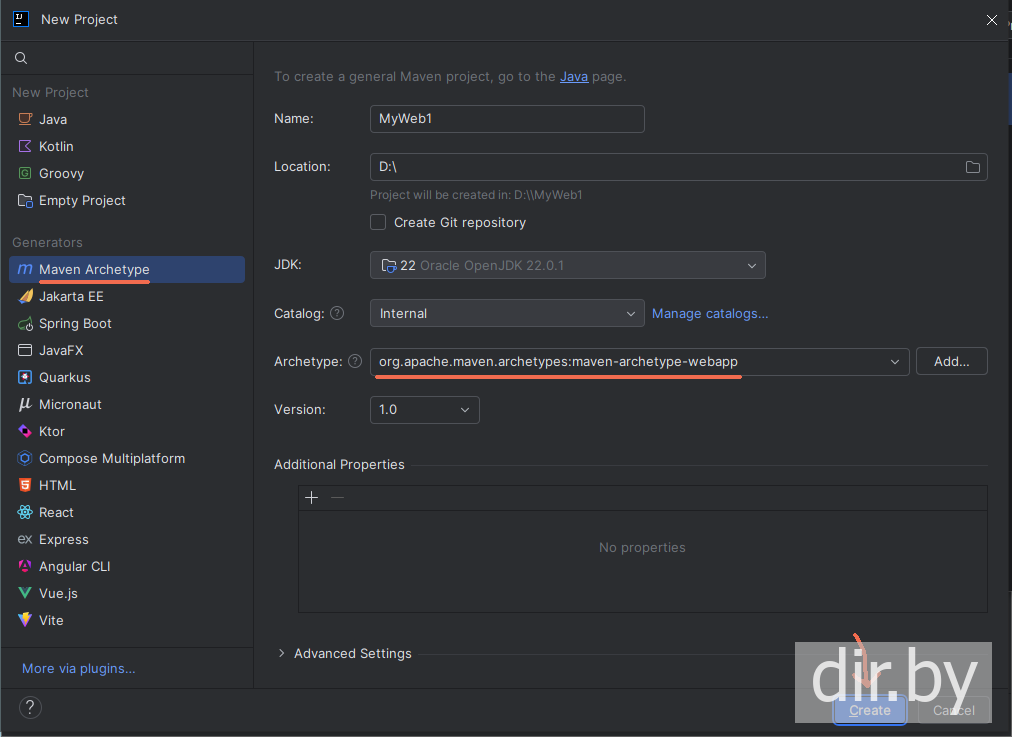
Task: Select Vite generator
Action: pos(127,620)
